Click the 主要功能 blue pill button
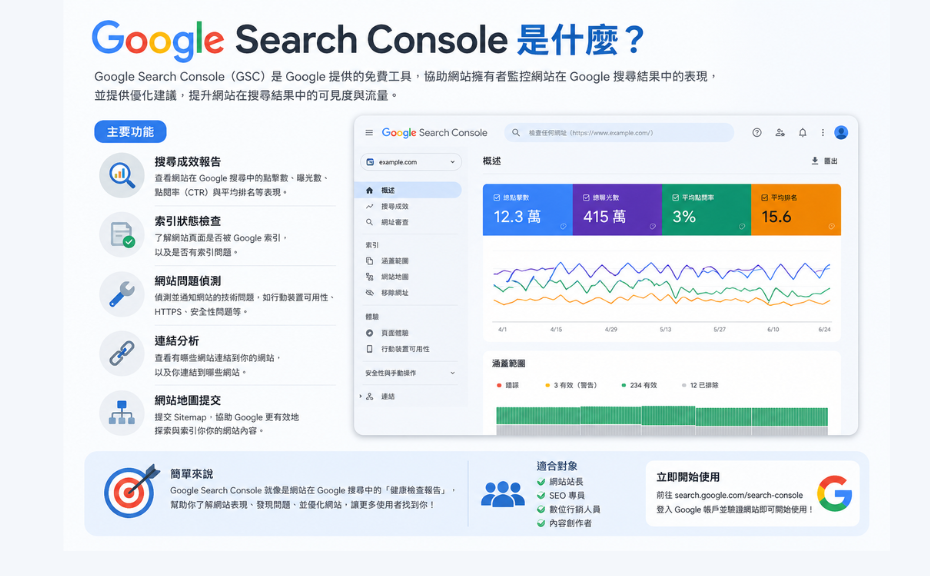 [130, 132]
